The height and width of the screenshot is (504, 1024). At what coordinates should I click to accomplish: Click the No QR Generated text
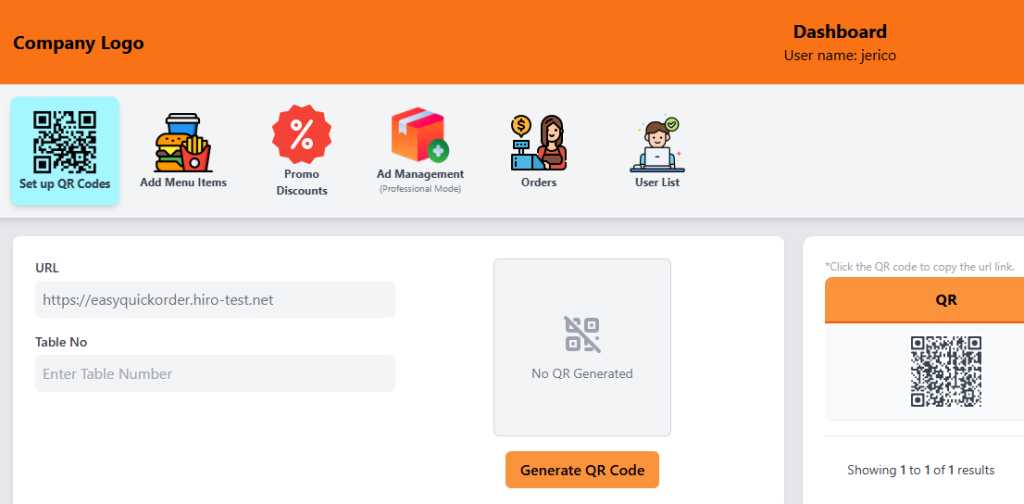coord(582,374)
